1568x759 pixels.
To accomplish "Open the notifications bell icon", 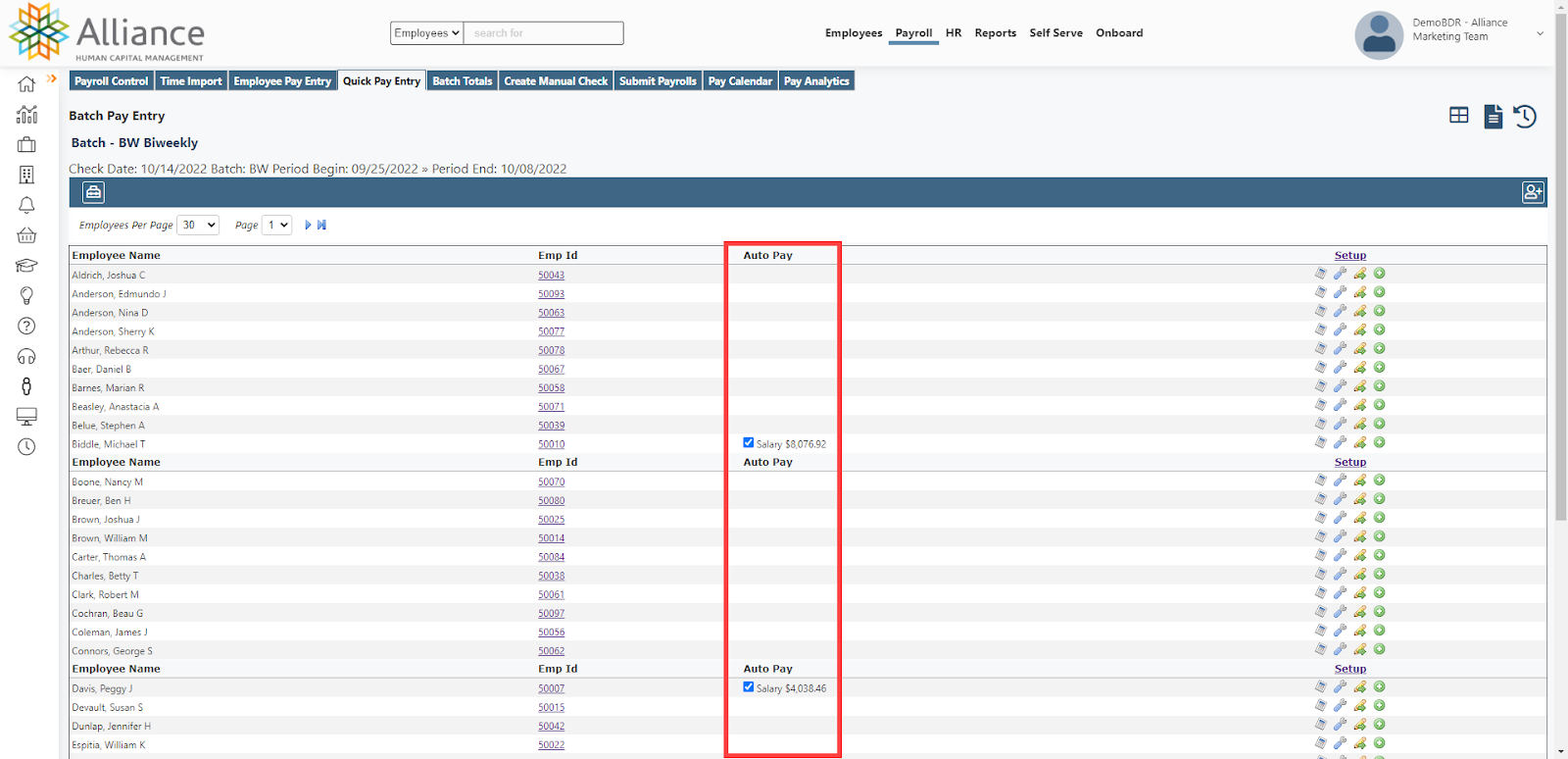I will click(x=26, y=205).
